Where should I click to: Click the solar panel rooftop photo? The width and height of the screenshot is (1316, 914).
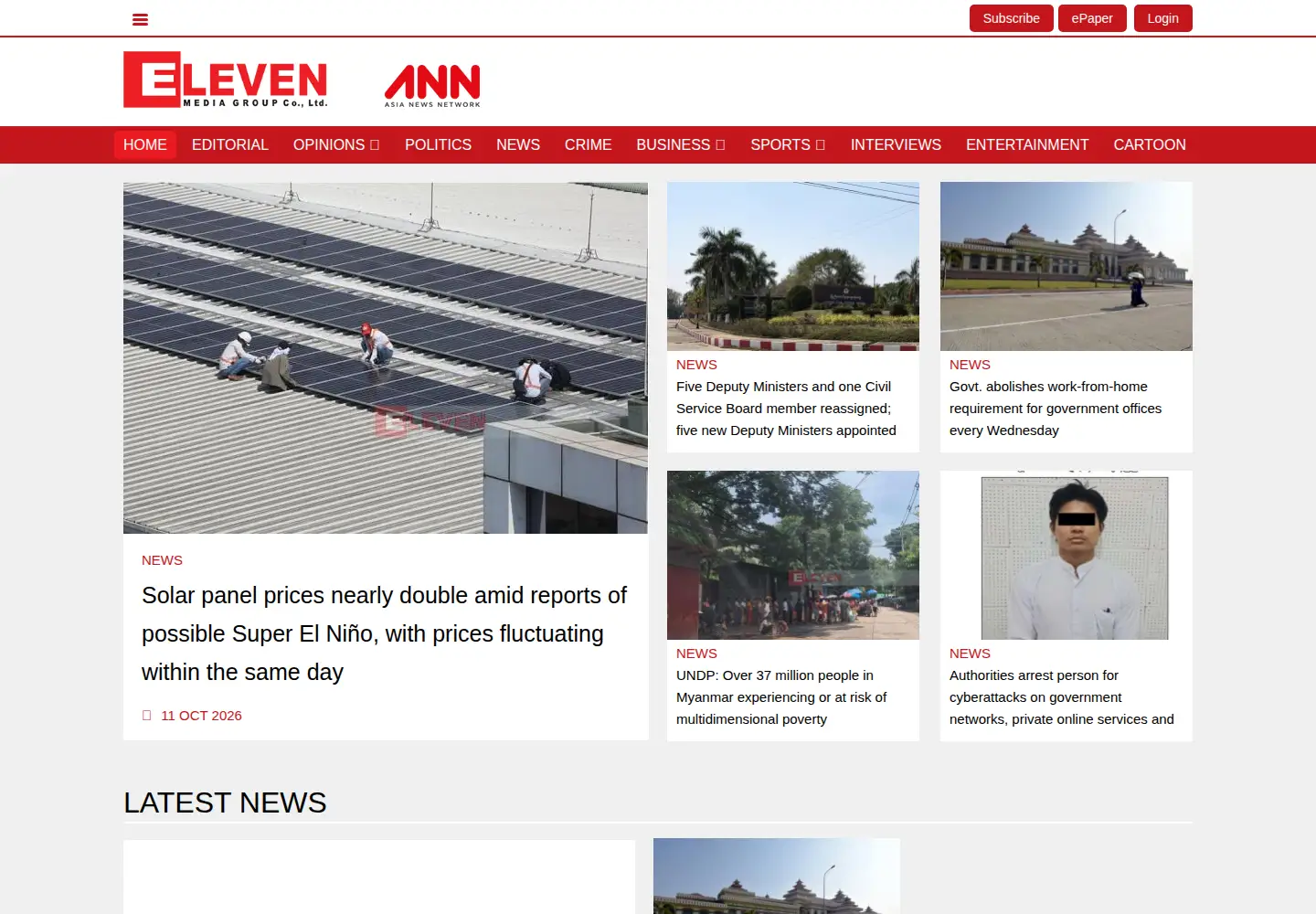pyautogui.click(x=386, y=357)
